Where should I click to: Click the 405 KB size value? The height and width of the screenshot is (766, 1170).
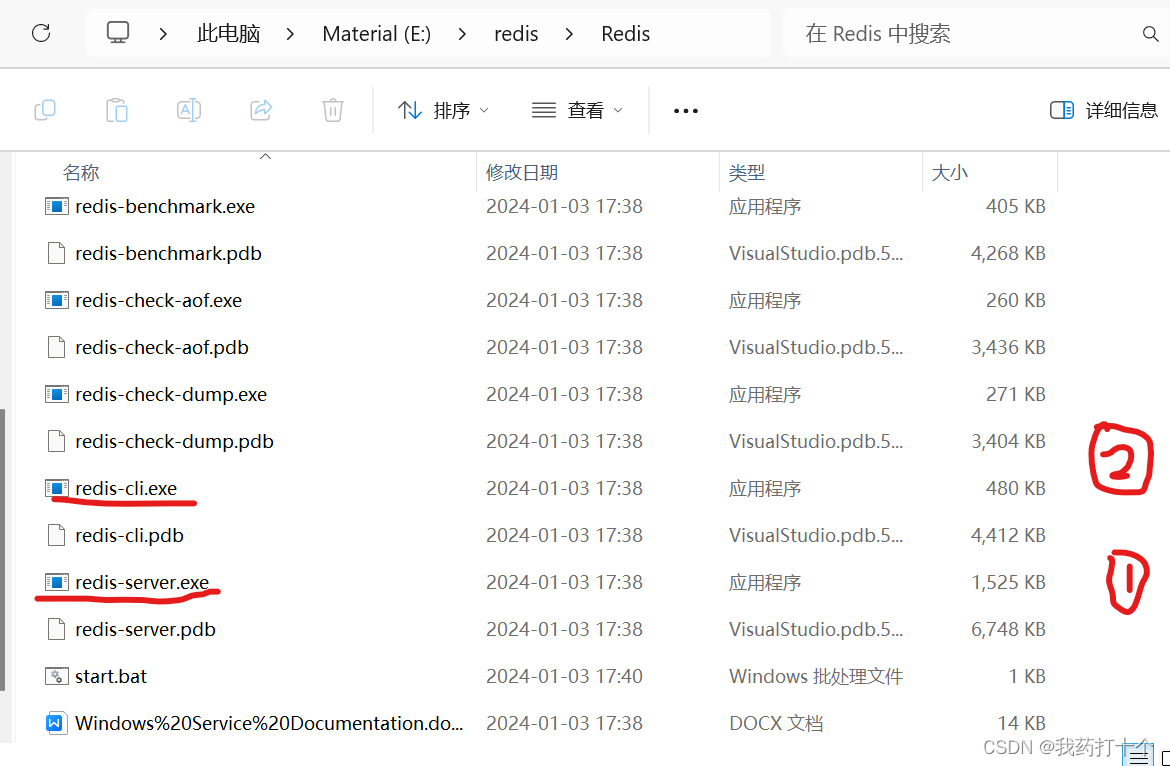pyautogui.click(x=1016, y=207)
